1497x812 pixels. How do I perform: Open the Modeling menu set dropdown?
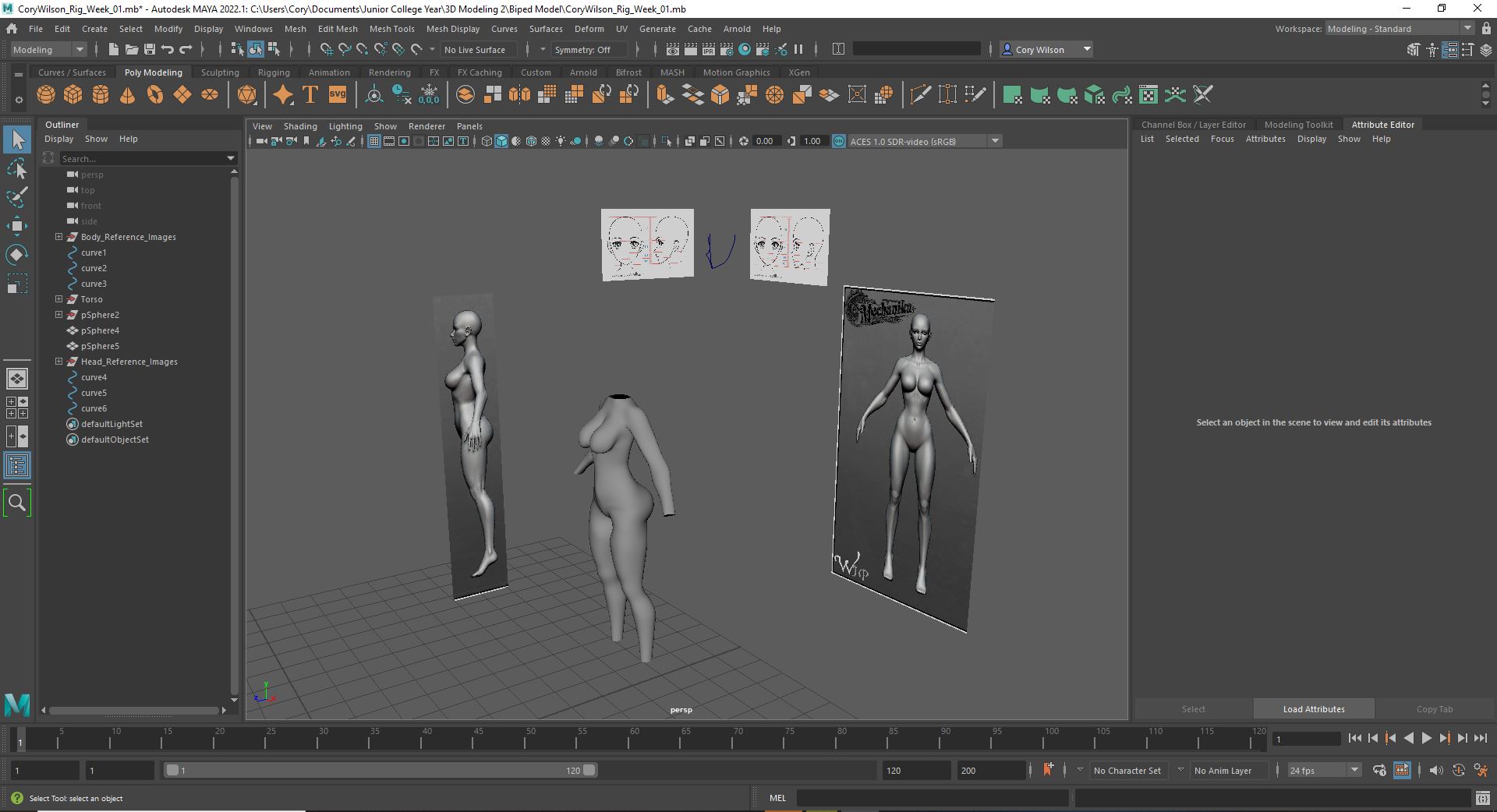[x=48, y=49]
